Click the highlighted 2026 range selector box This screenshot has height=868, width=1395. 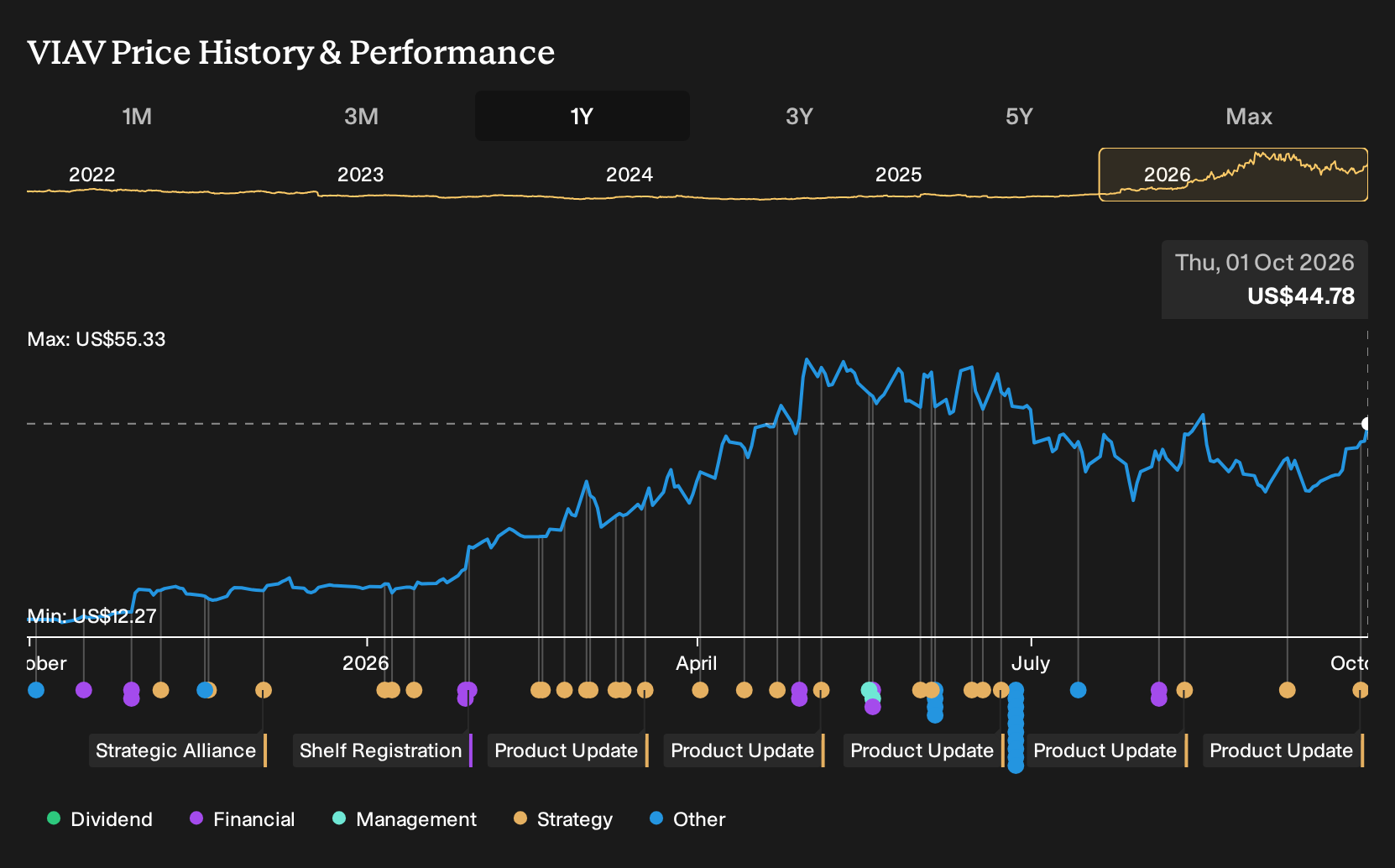point(1233,175)
